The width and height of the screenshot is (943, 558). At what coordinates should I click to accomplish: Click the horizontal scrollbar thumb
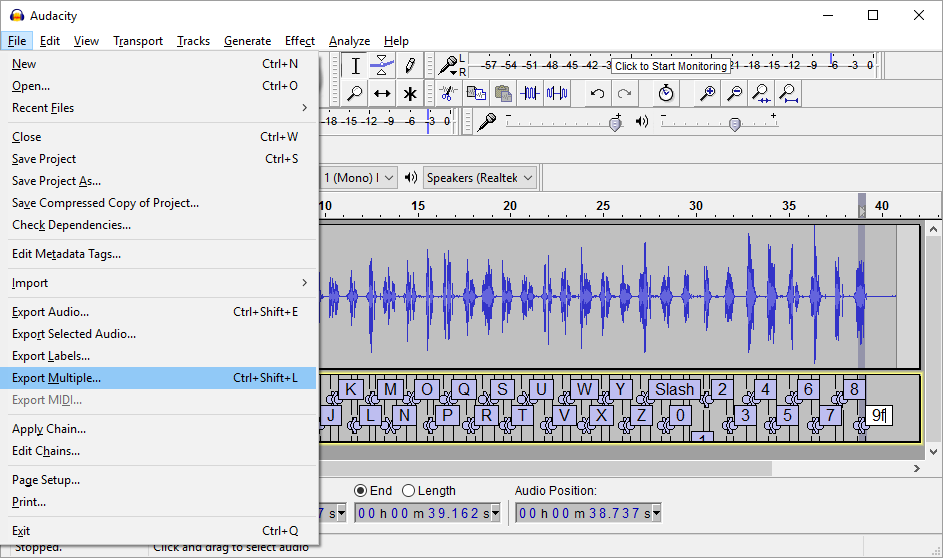[x=545, y=468]
